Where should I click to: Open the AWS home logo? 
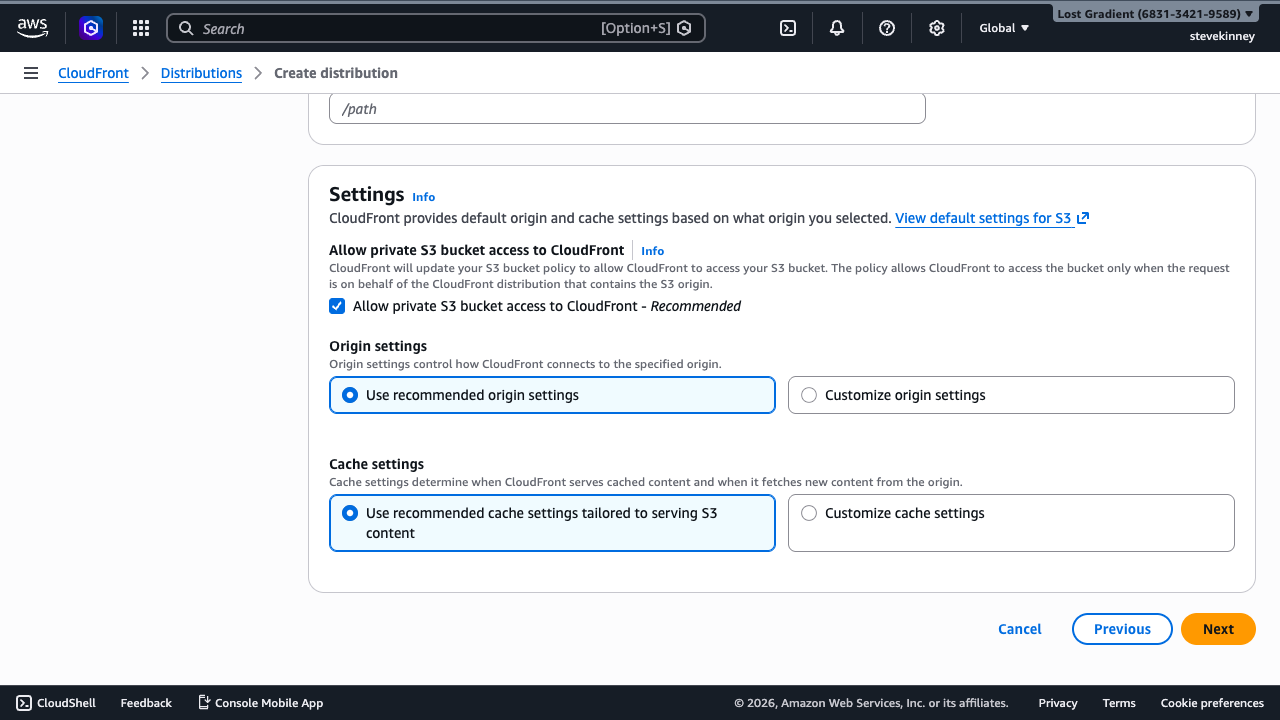(x=32, y=28)
